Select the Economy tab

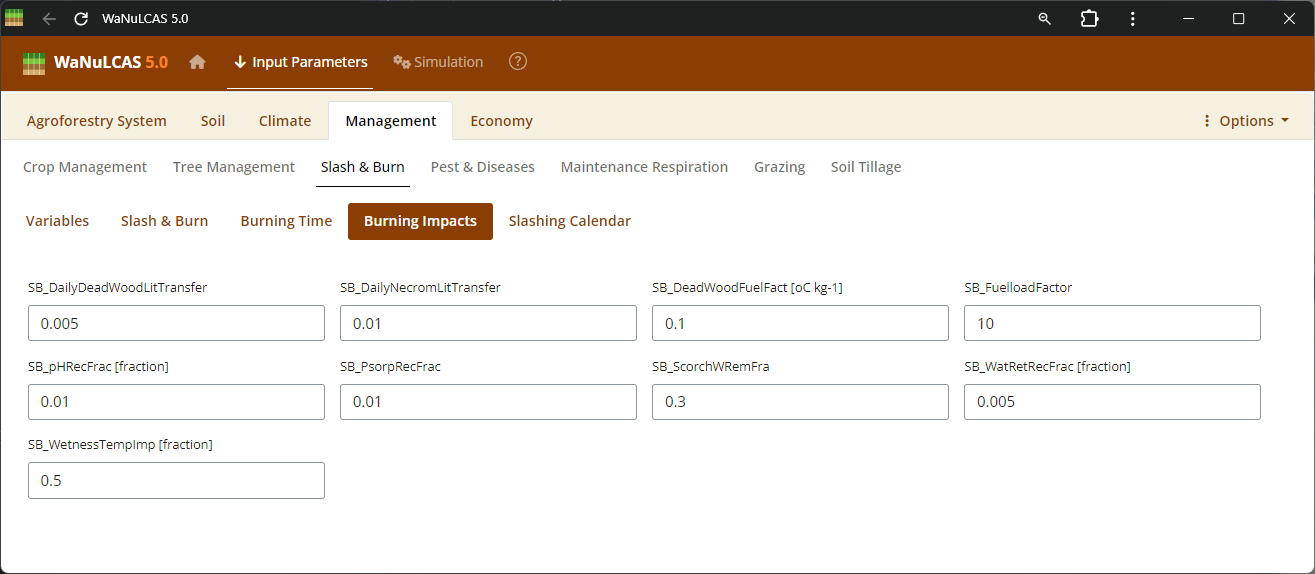click(501, 121)
